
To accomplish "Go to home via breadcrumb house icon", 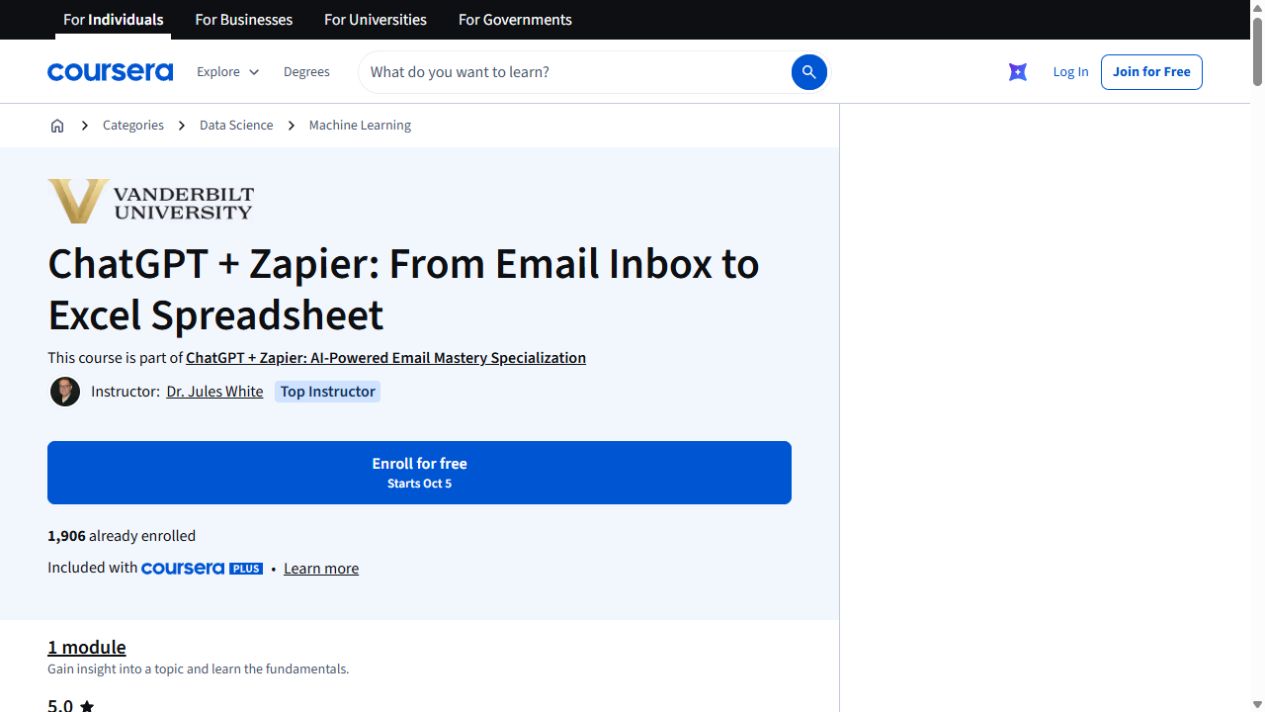I will tap(57, 125).
